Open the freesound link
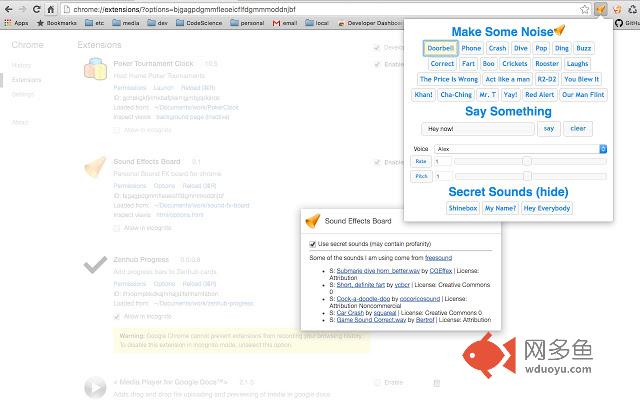Image resolution: width=640 pixels, height=400 pixels. point(438,258)
